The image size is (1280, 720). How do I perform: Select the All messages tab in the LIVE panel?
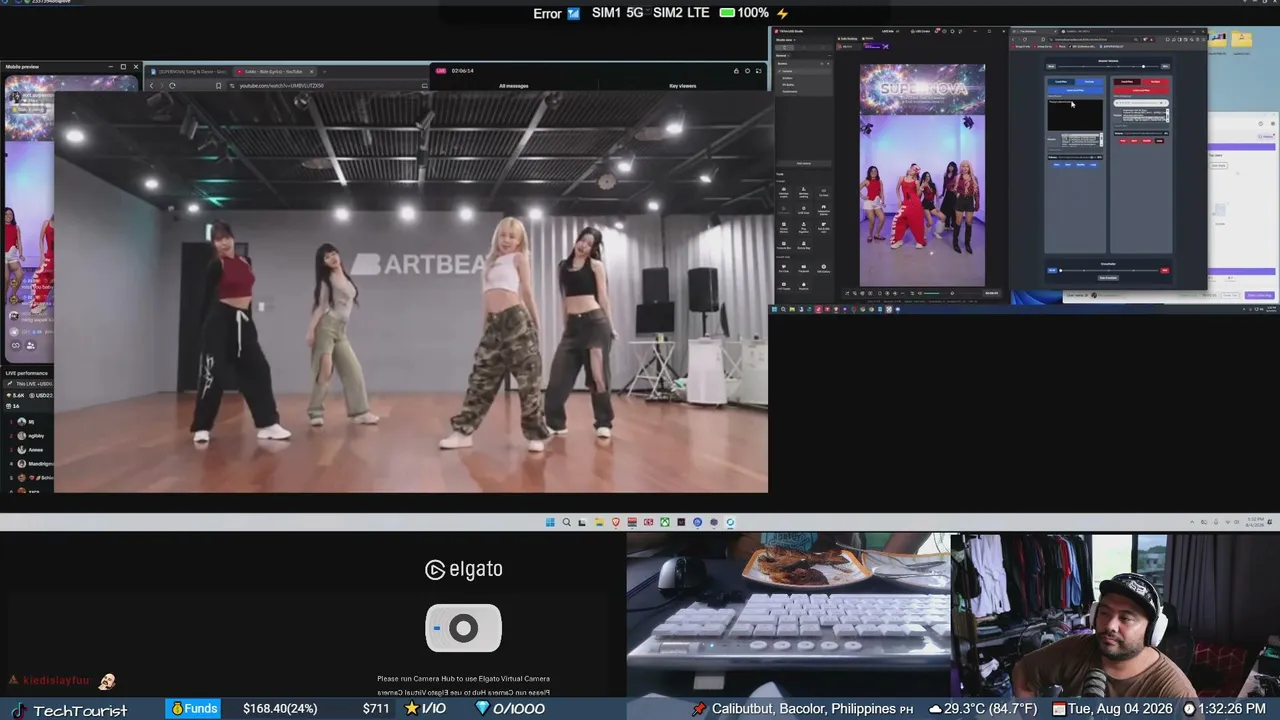coord(513,86)
